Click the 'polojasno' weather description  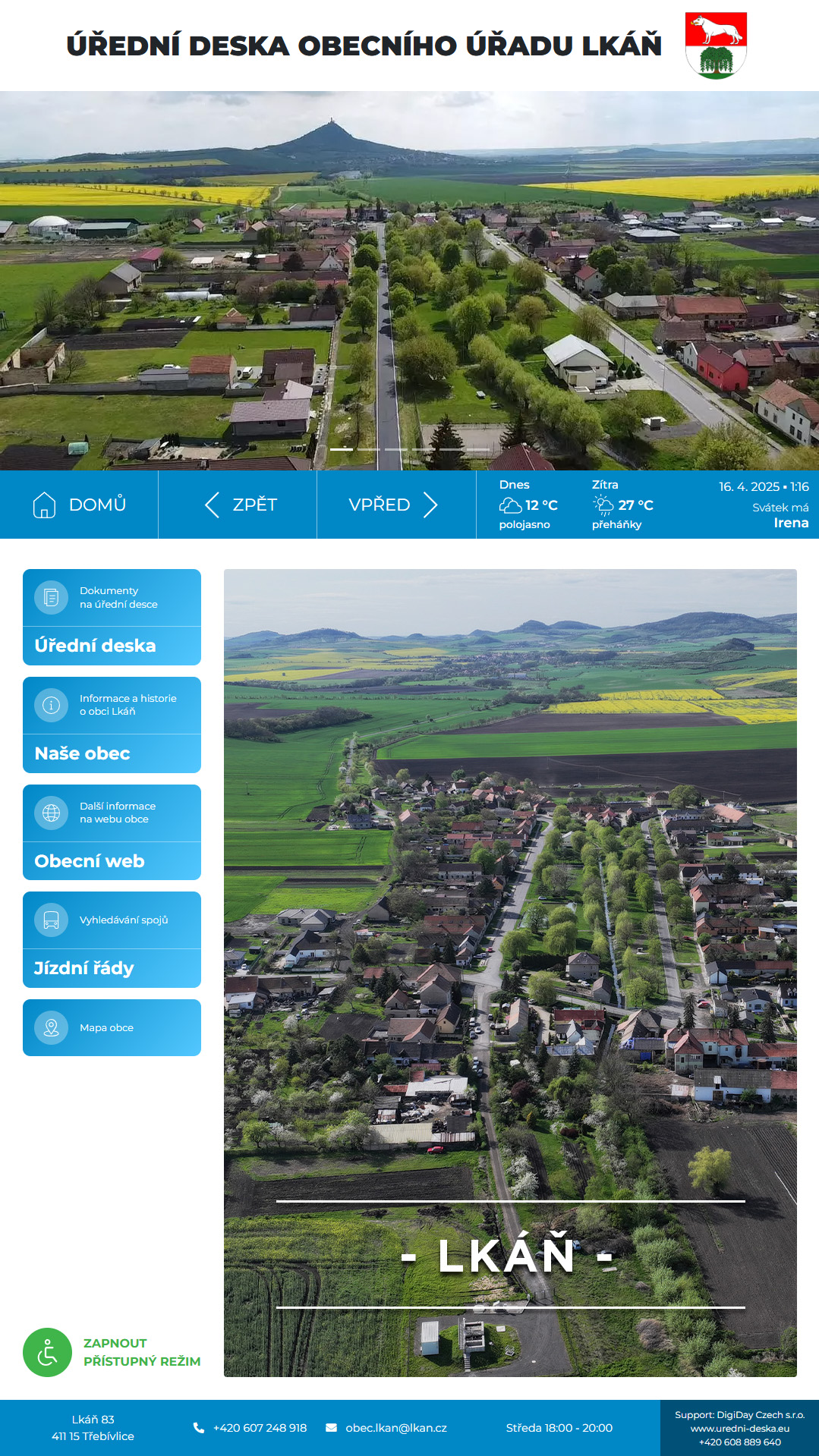click(x=524, y=525)
